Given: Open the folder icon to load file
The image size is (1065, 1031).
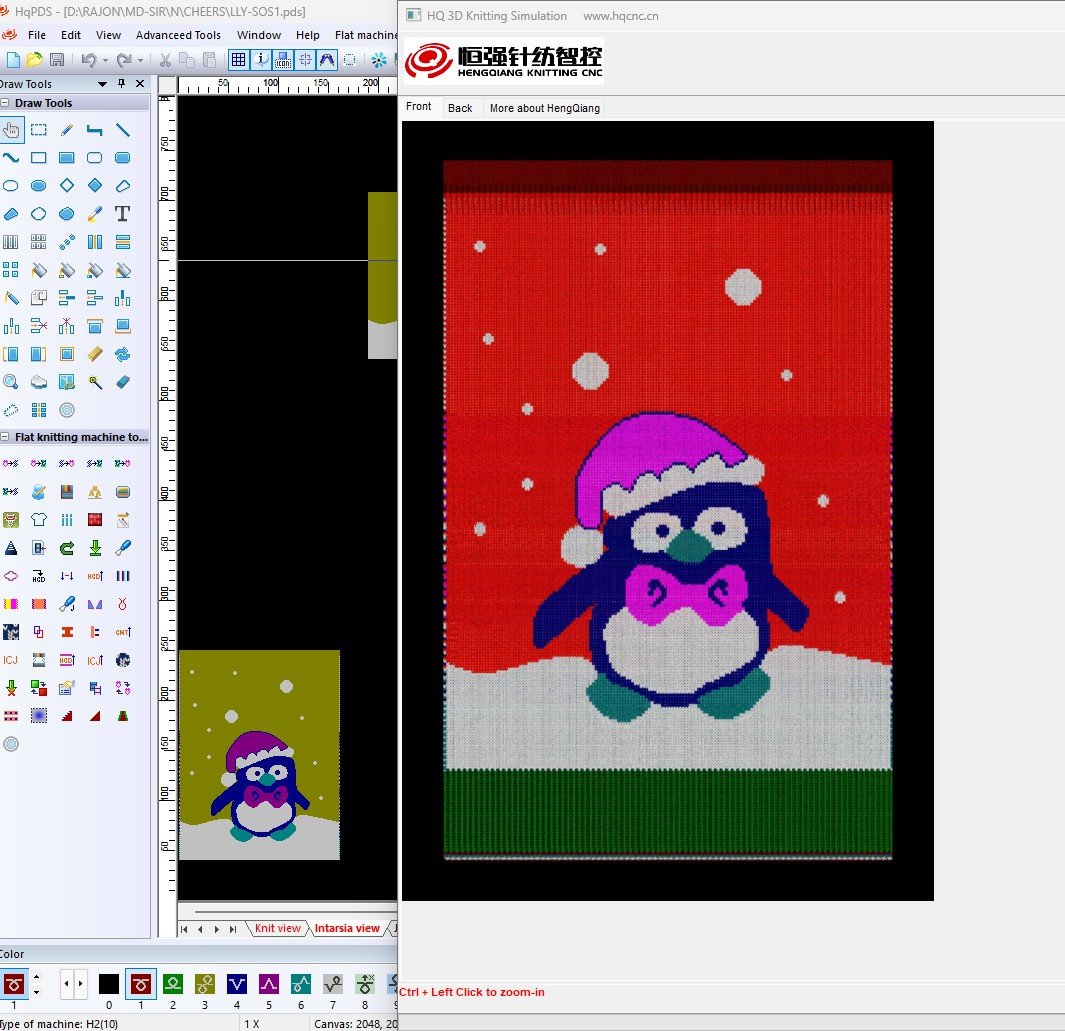Looking at the screenshot, I should click(x=34, y=60).
